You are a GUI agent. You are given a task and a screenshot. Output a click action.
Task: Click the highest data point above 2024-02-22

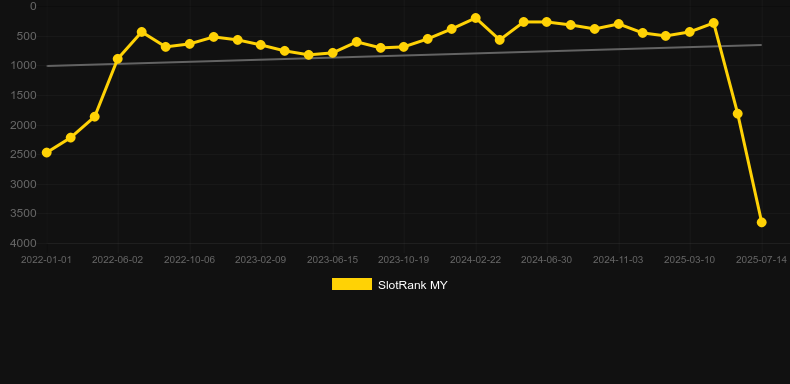[475, 18]
